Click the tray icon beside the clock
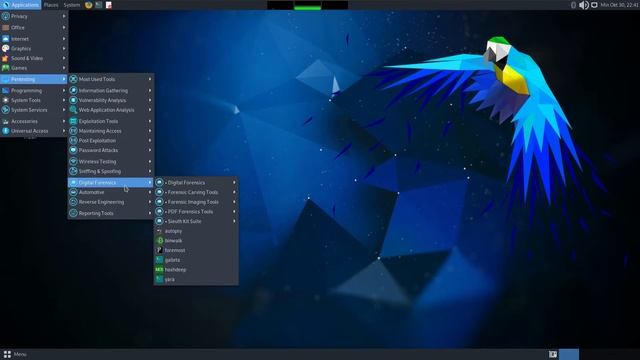 [x=594, y=5]
